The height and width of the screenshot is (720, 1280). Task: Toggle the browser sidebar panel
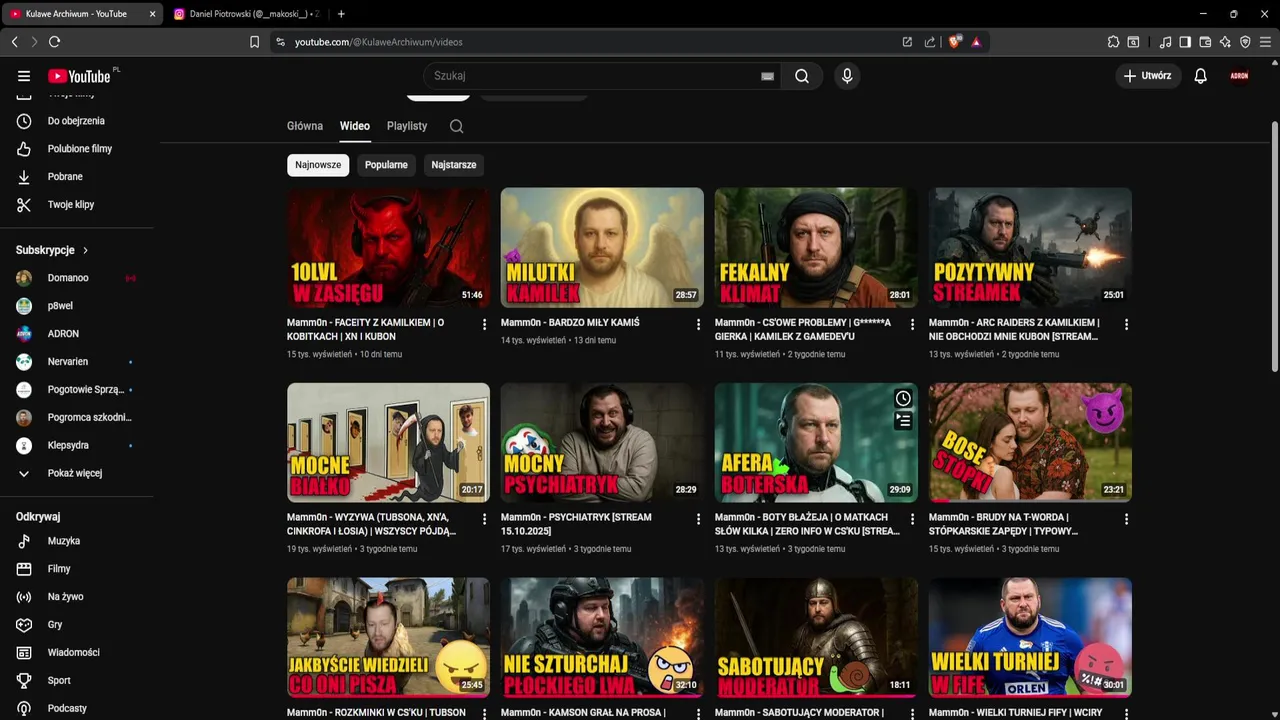(1185, 42)
